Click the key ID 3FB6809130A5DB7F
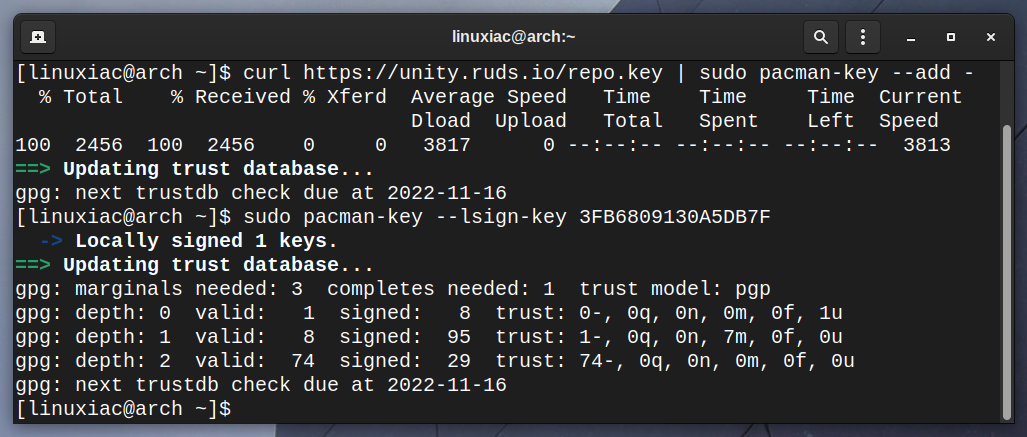 pos(675,217)
